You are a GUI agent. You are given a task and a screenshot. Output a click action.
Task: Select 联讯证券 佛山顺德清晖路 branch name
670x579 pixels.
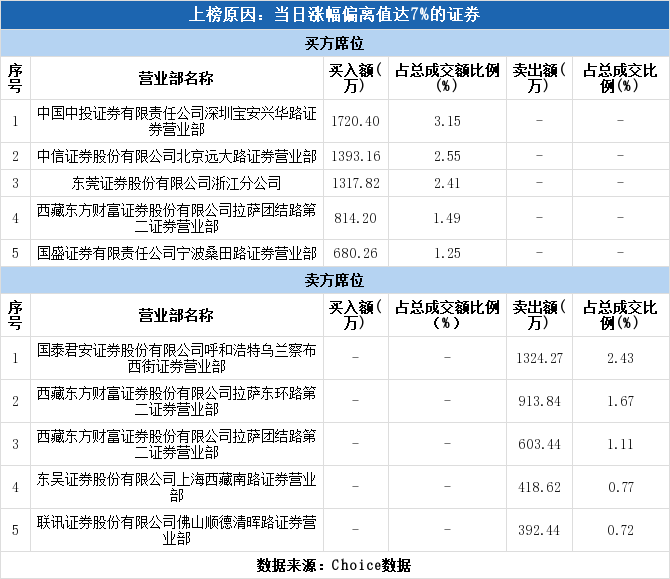point(176,530)
